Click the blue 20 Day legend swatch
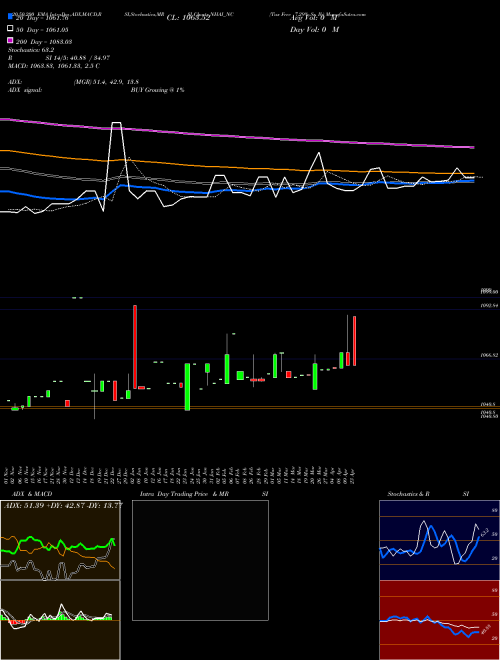This screenshot has height=660, width=500. tap(10, 17)
